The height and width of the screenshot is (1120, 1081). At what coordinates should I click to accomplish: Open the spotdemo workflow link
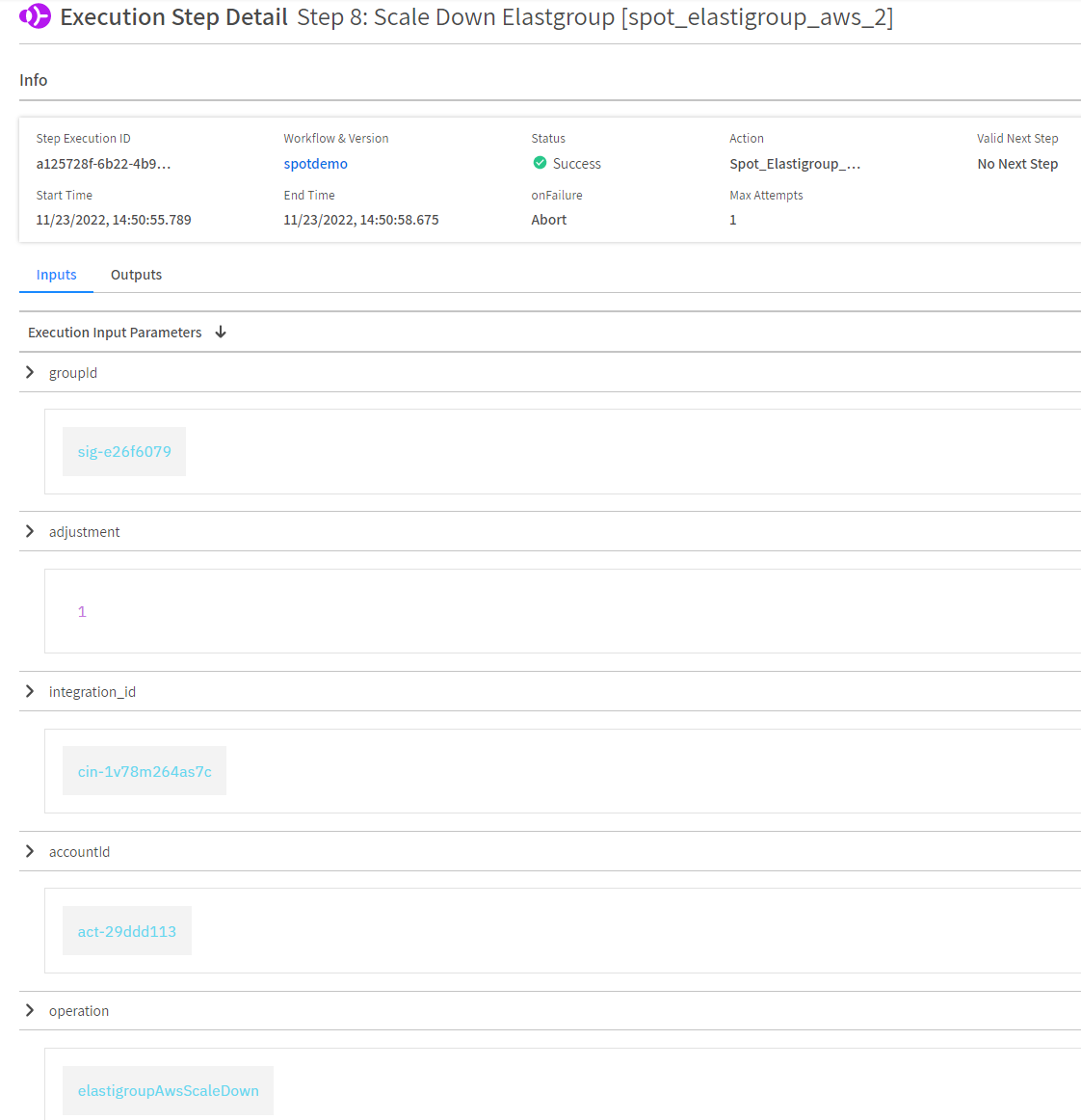pyautogui.click(x=315, y=164)
